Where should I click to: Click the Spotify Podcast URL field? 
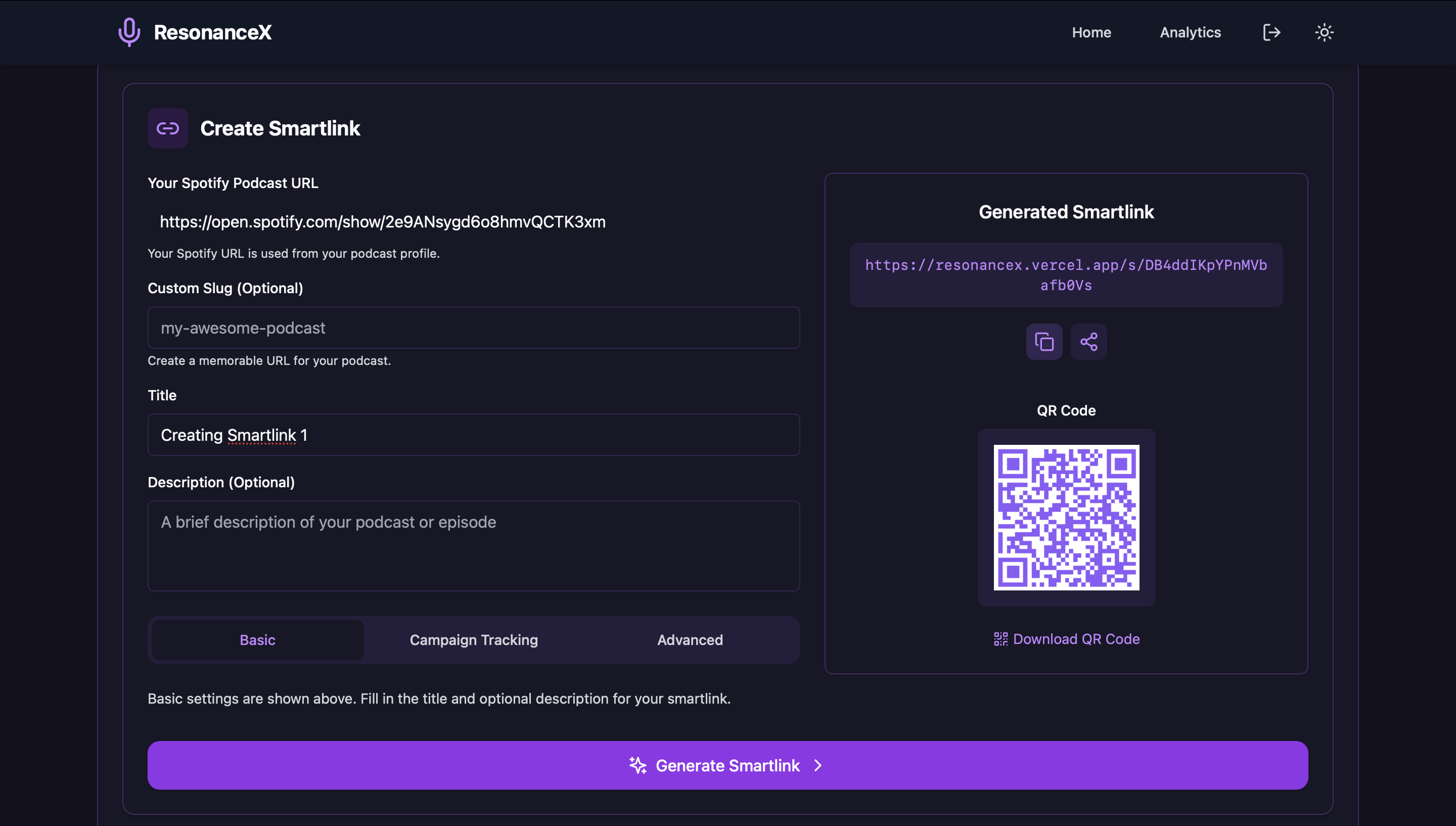[x=474, y=222]
